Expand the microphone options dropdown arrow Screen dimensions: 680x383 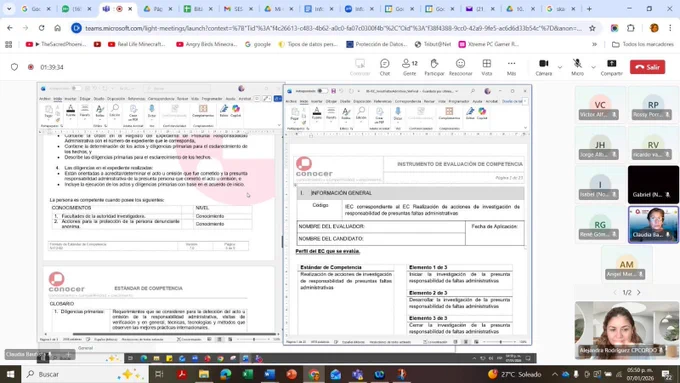pos(593,67)
